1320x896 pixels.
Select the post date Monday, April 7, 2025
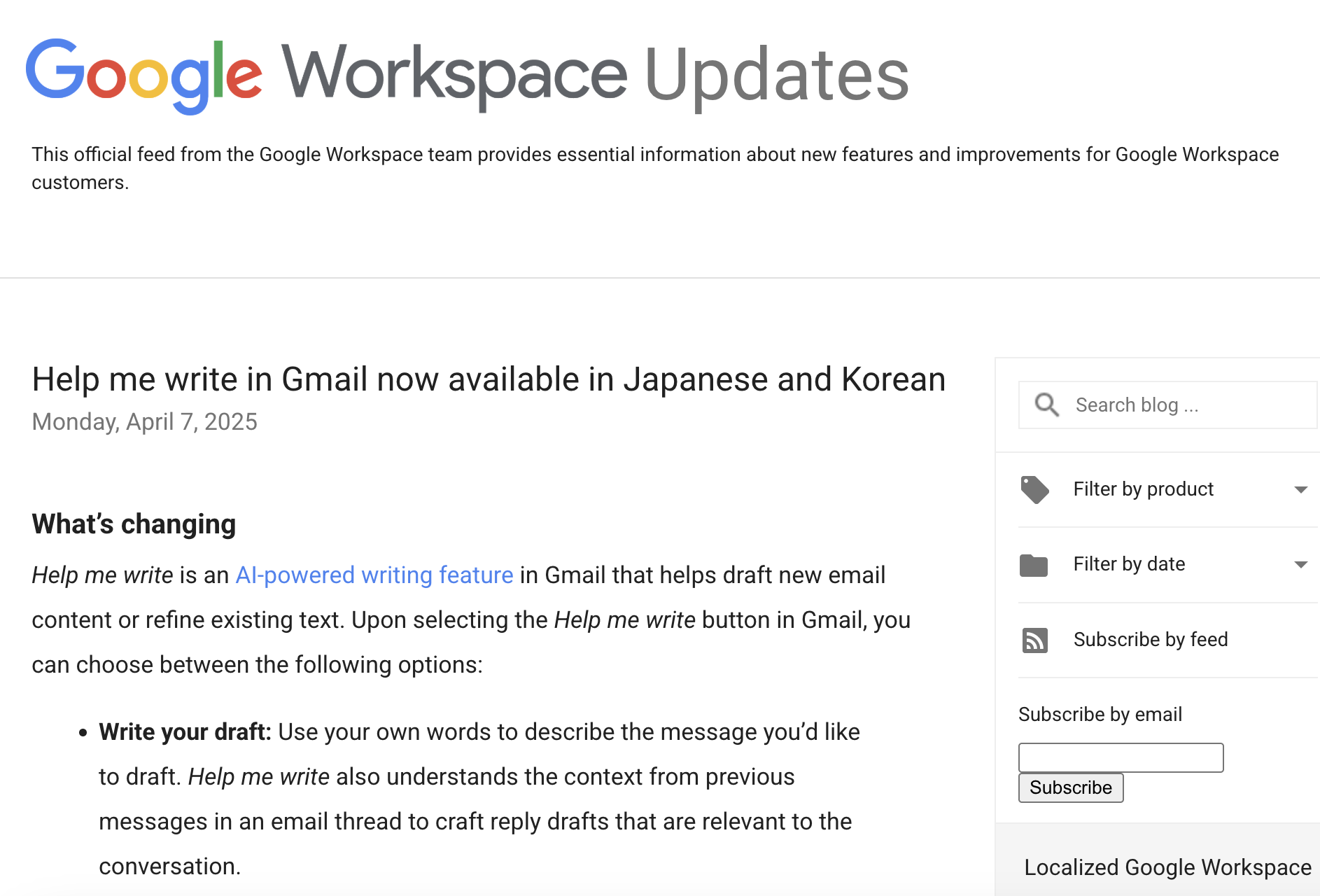(x=143, y=421)
